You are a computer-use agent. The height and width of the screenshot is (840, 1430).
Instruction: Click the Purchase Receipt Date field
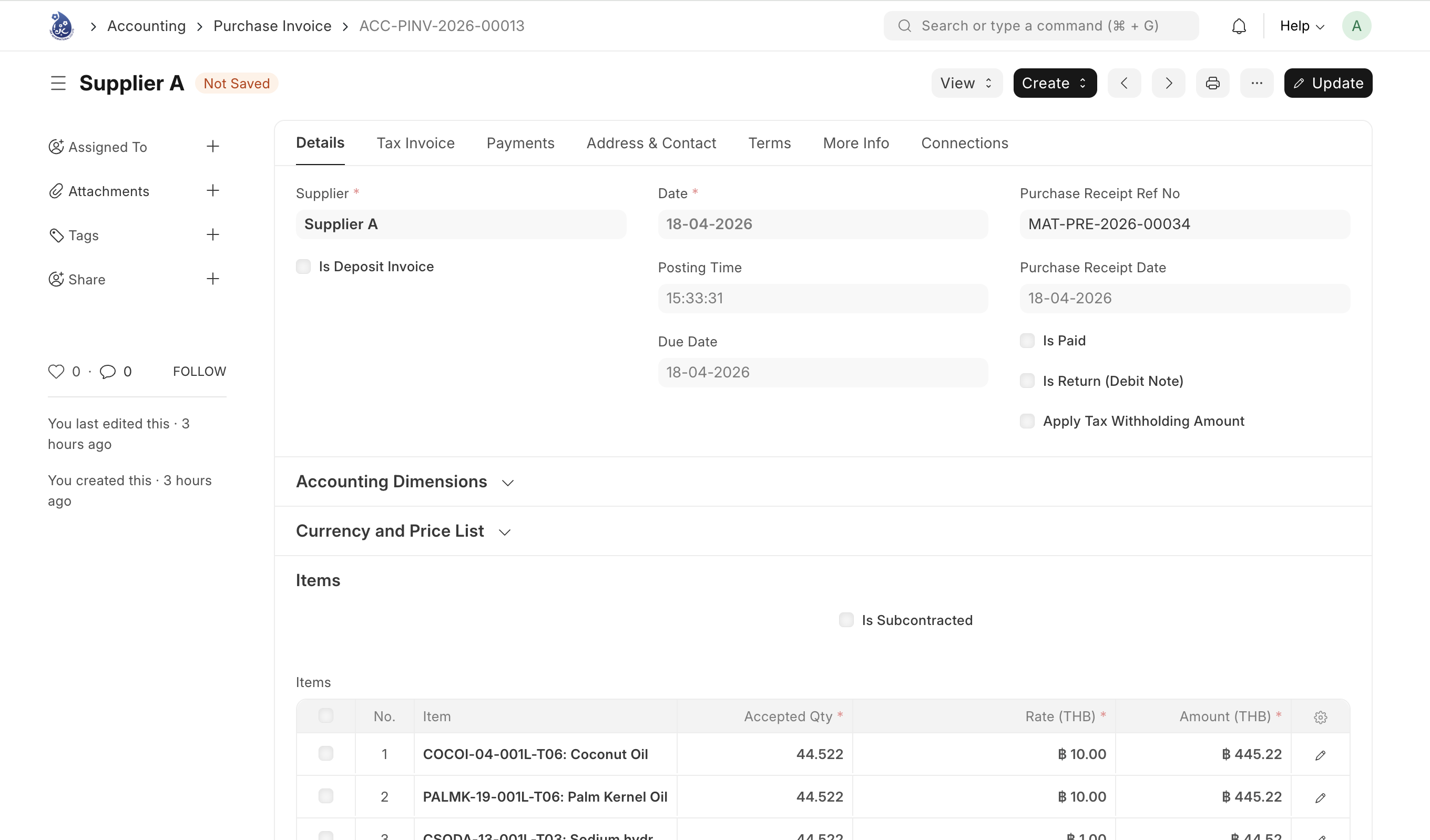(x=1185, y=299)
